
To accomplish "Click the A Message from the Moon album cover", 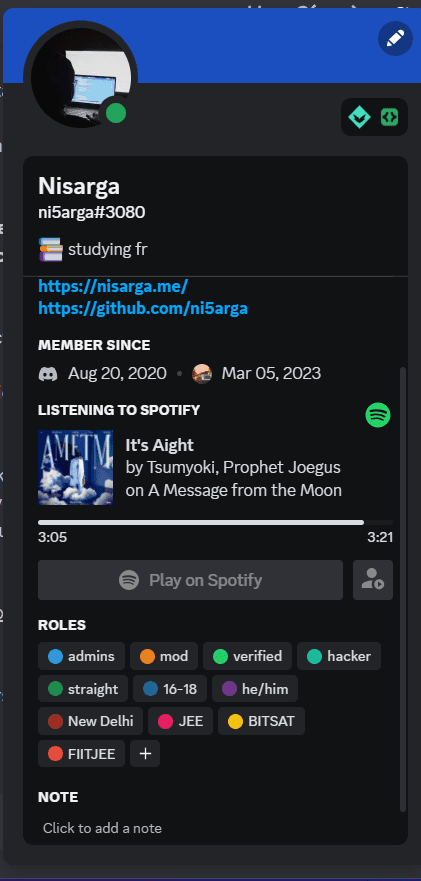I will 75,467.
